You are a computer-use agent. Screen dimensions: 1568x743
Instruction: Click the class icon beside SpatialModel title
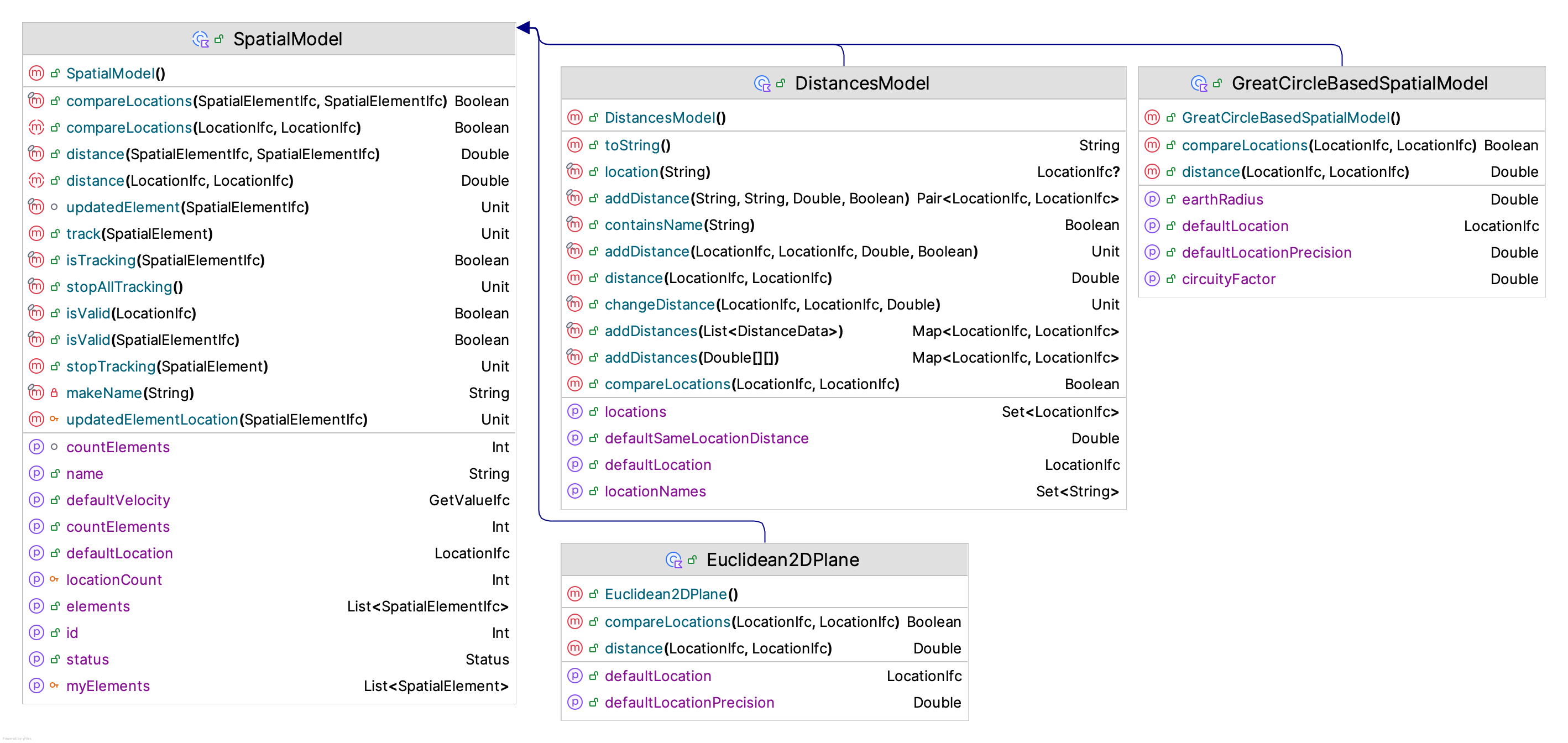[x=200, y=40]
